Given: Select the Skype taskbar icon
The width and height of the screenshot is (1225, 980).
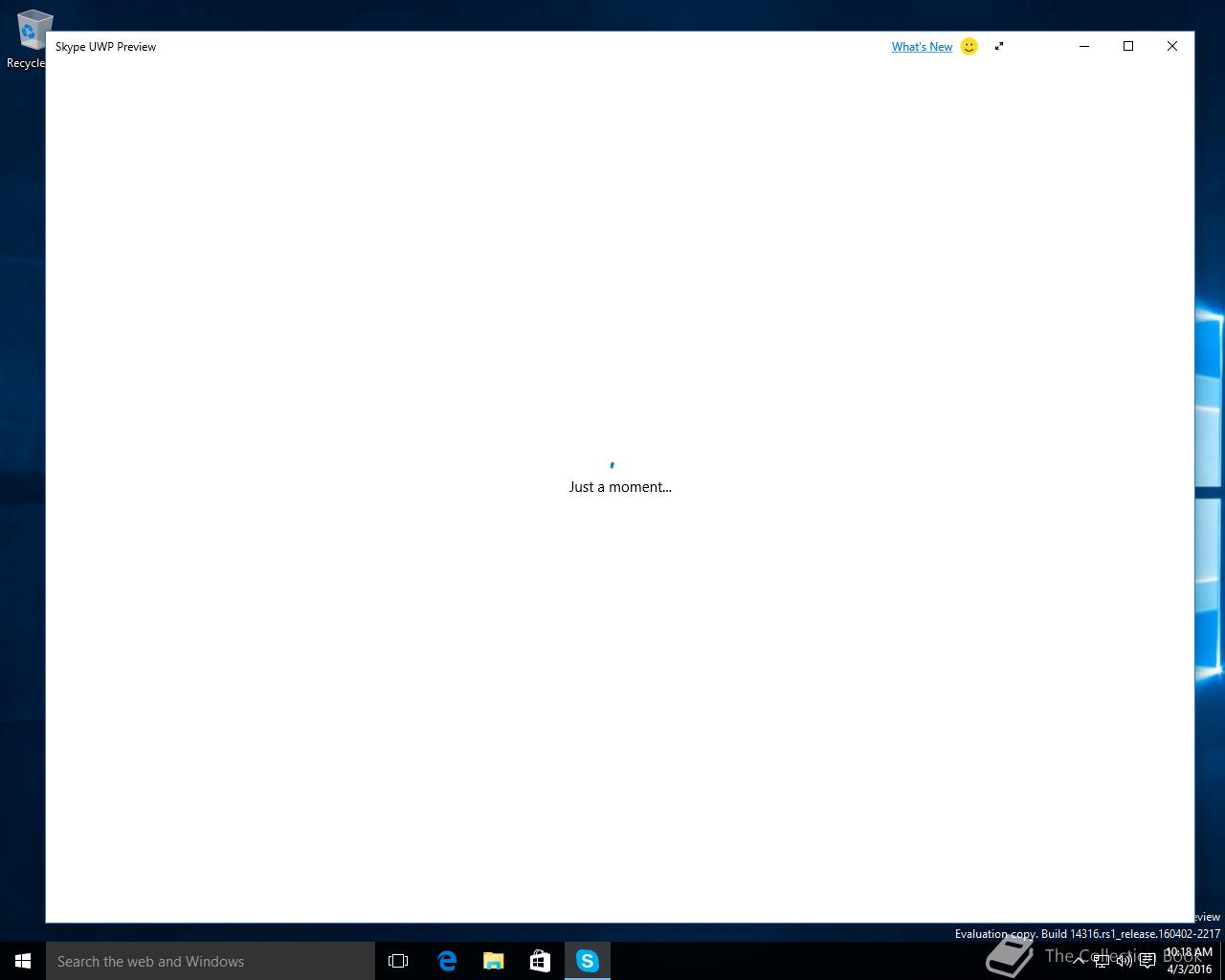Looking at the screenshot, I should pos(587,961).
